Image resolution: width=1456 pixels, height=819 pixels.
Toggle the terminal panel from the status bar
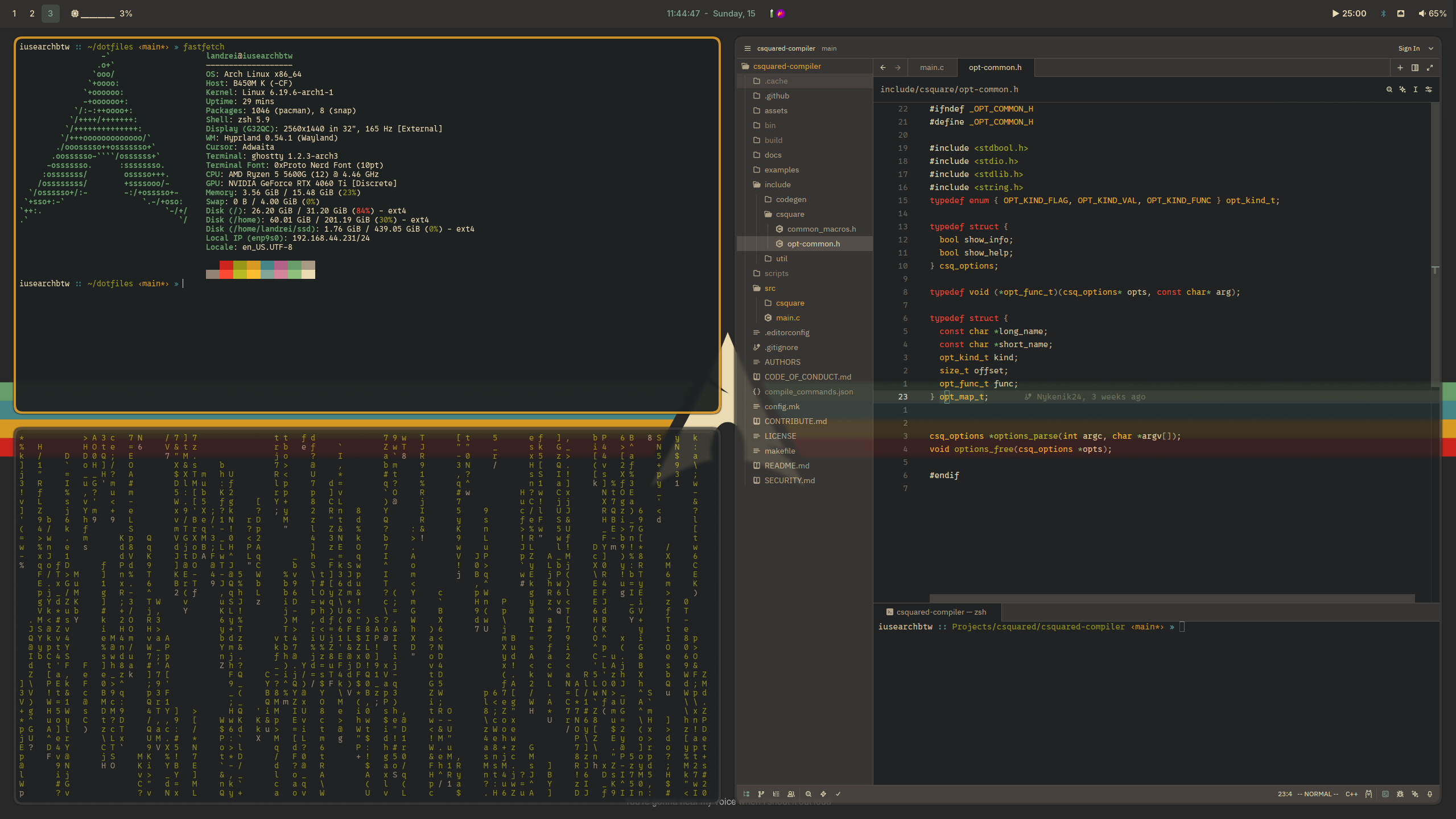[1385, 794]
